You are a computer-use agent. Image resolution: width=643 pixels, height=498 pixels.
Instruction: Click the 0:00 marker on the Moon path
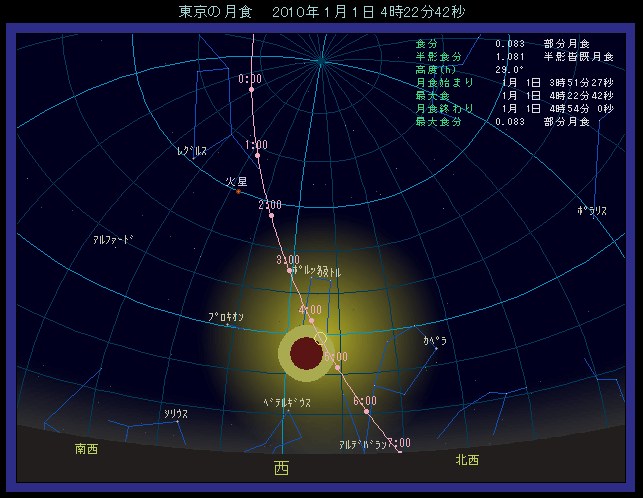[x=252, y=89]
